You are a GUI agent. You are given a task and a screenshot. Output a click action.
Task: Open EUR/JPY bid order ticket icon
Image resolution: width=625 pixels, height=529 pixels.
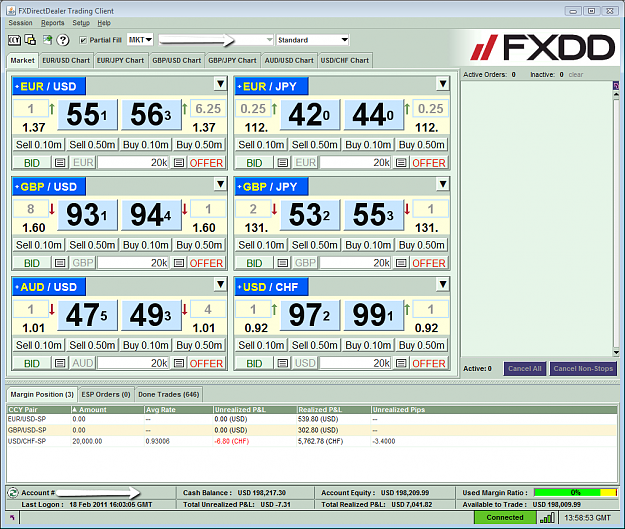tap(283, 163)
